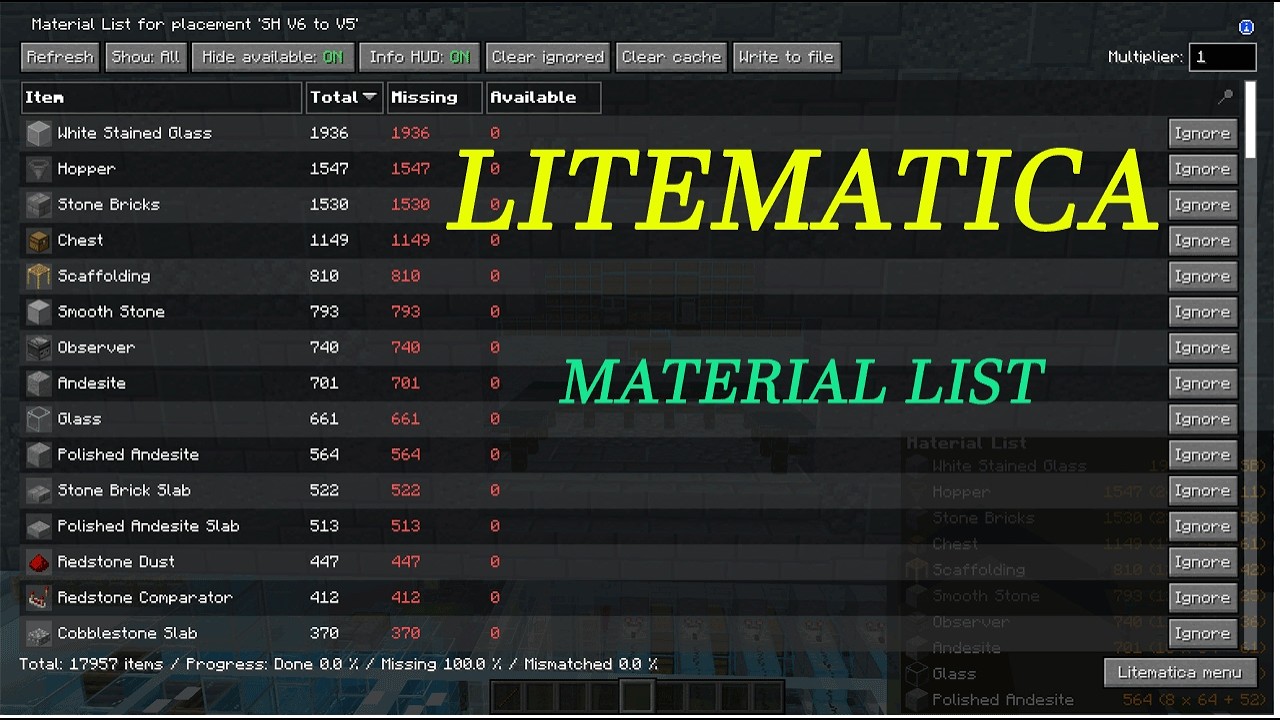The image size is (1280, 720).
Task: Click the Smooth Stone block icon
Action: coord(38,312)
